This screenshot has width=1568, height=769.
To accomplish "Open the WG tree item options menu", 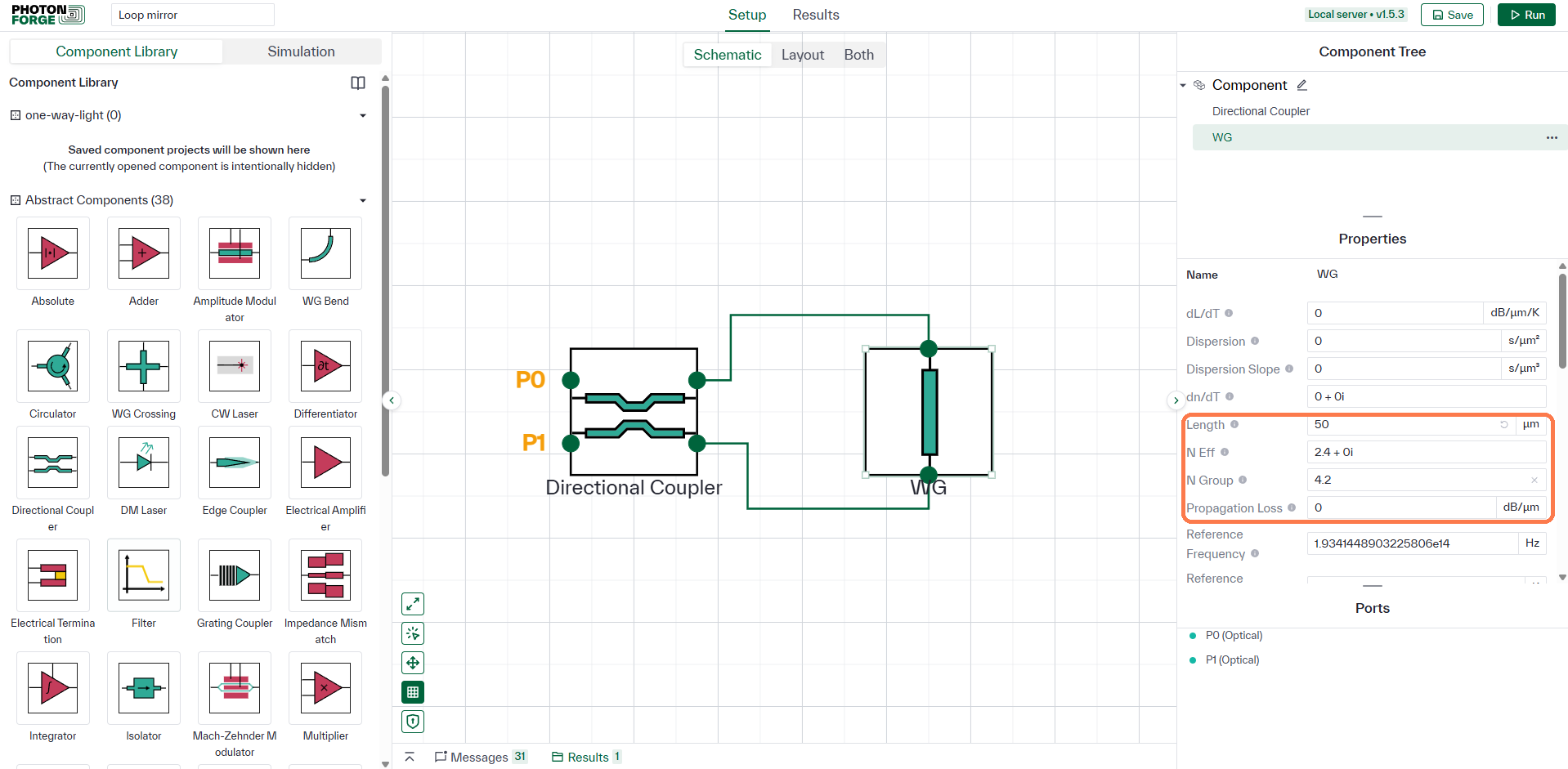I will point(1552,137).
